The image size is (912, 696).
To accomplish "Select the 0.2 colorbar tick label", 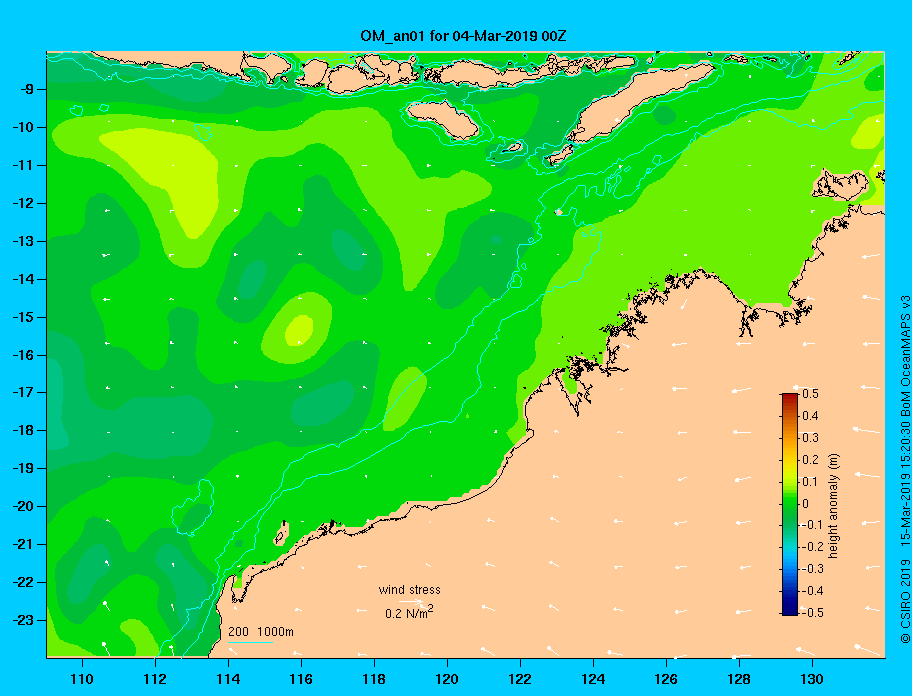I will 810,459.
